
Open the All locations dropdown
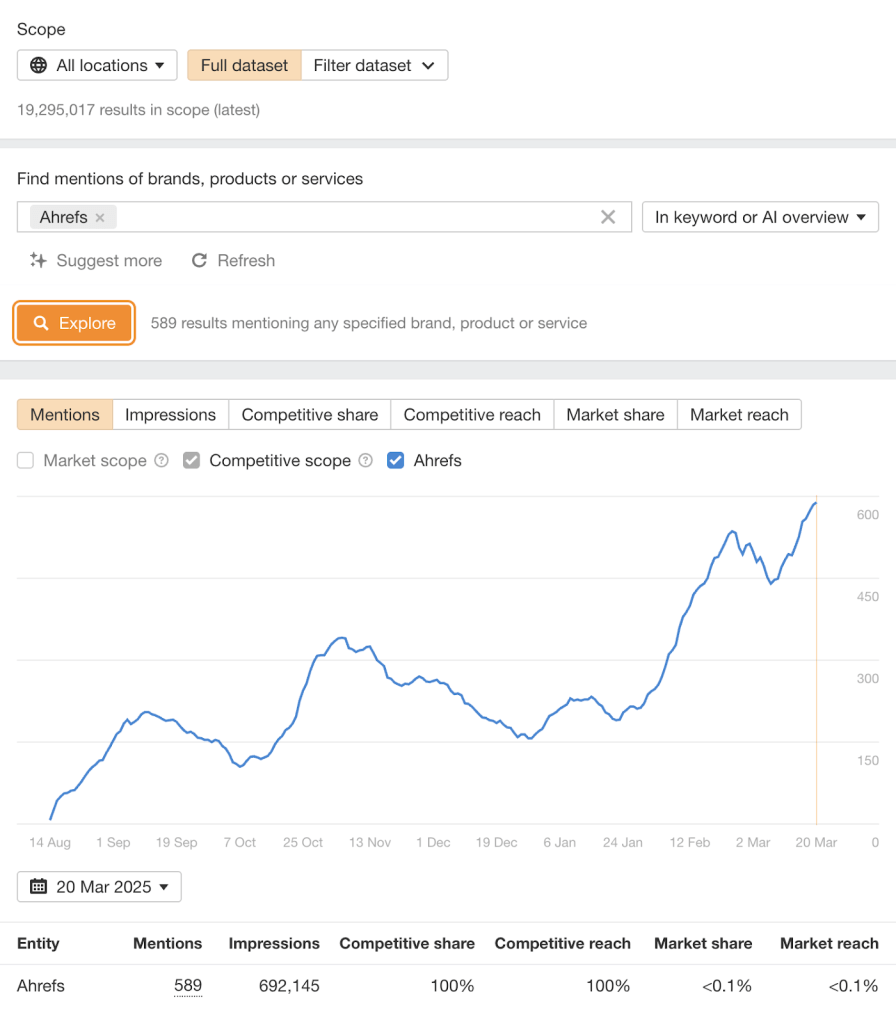tap(97, 66)
